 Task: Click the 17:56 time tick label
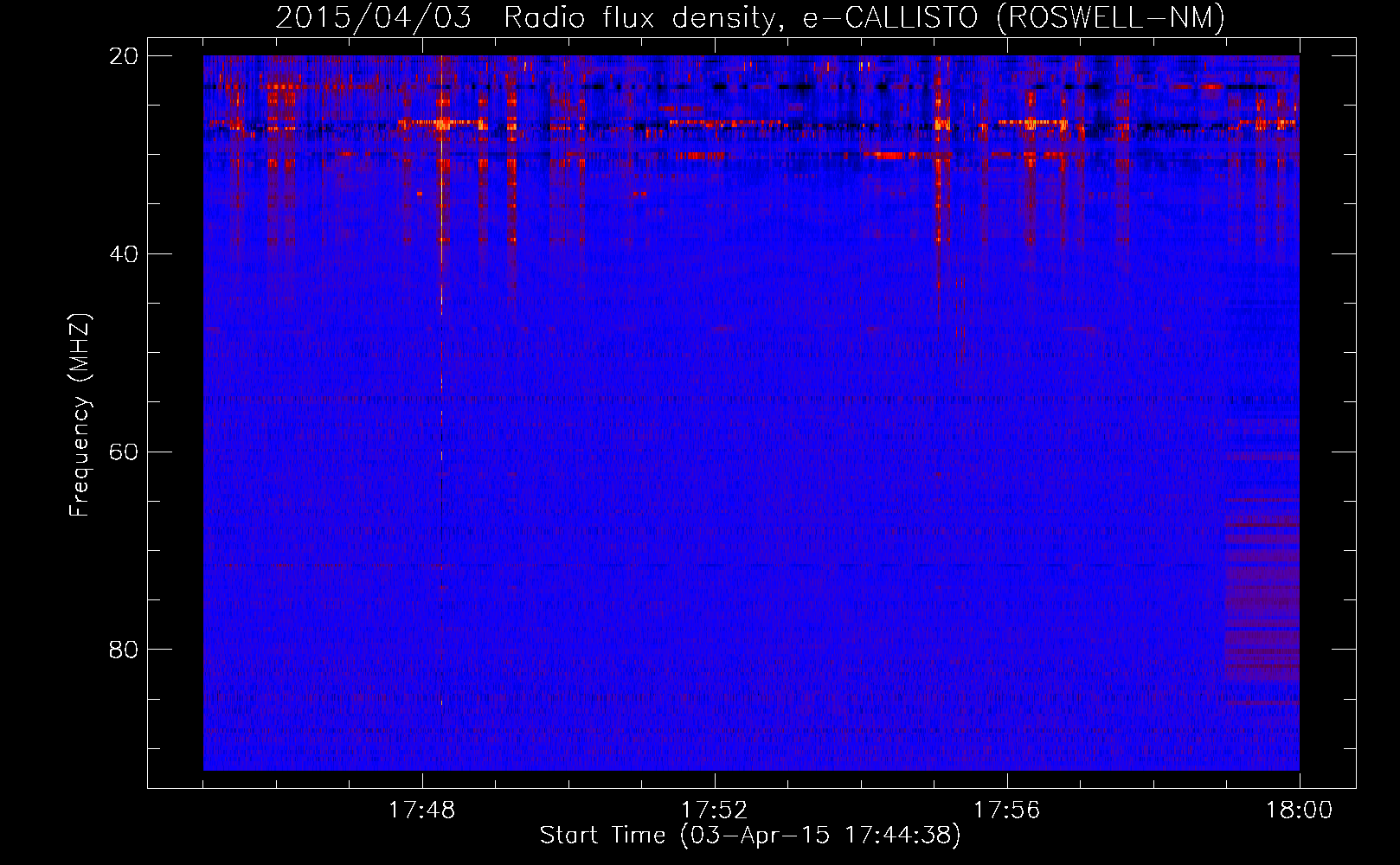coord(1007,810)
